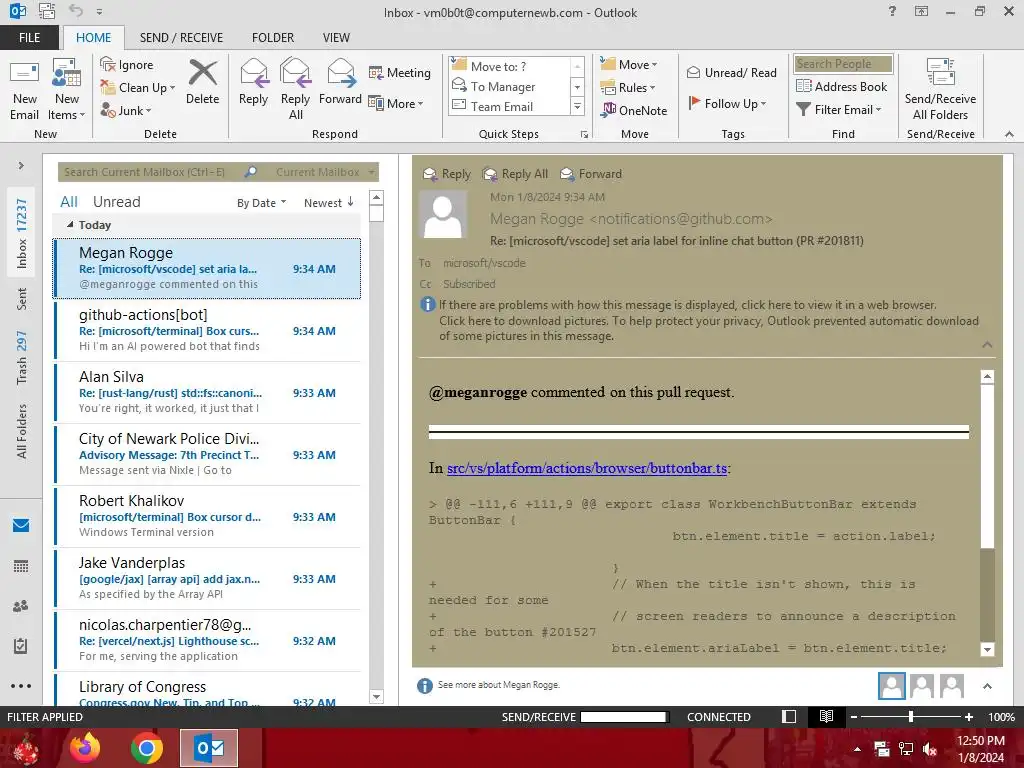Screen dimensions: 1024x768
Task: Open the Alan Silva email
Action: point(207,392)
